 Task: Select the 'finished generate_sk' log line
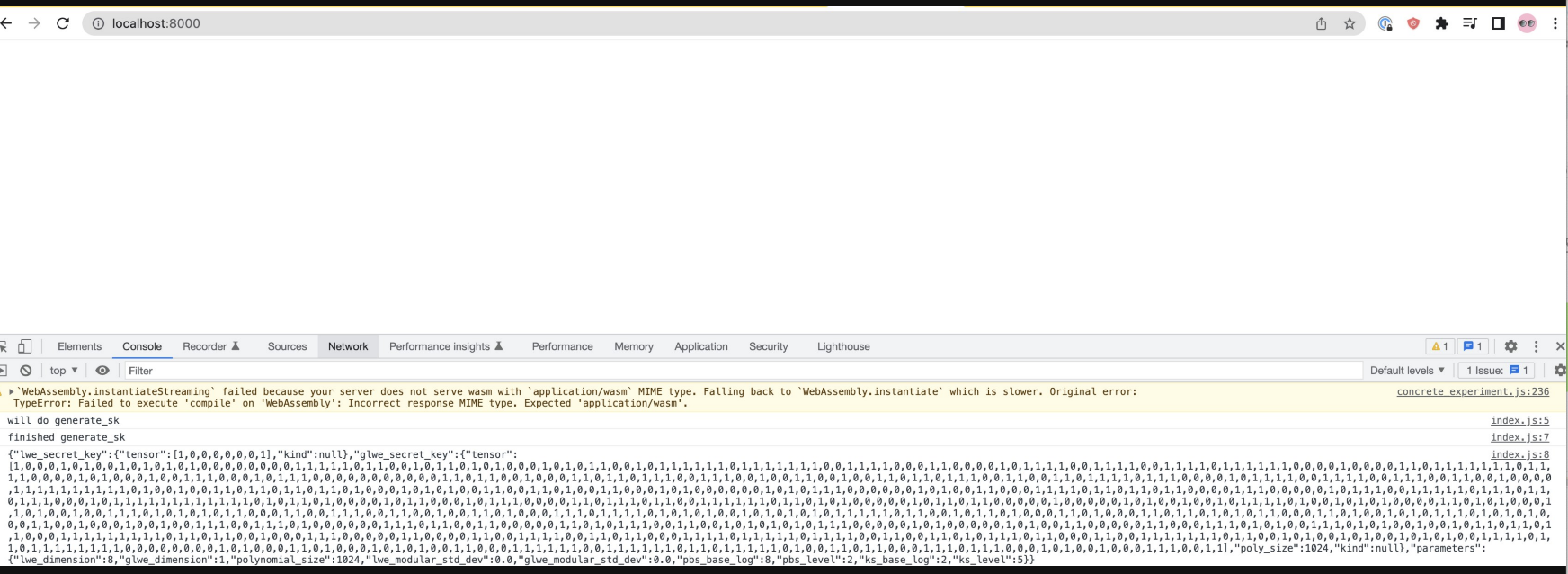click(x=67, y=438)
